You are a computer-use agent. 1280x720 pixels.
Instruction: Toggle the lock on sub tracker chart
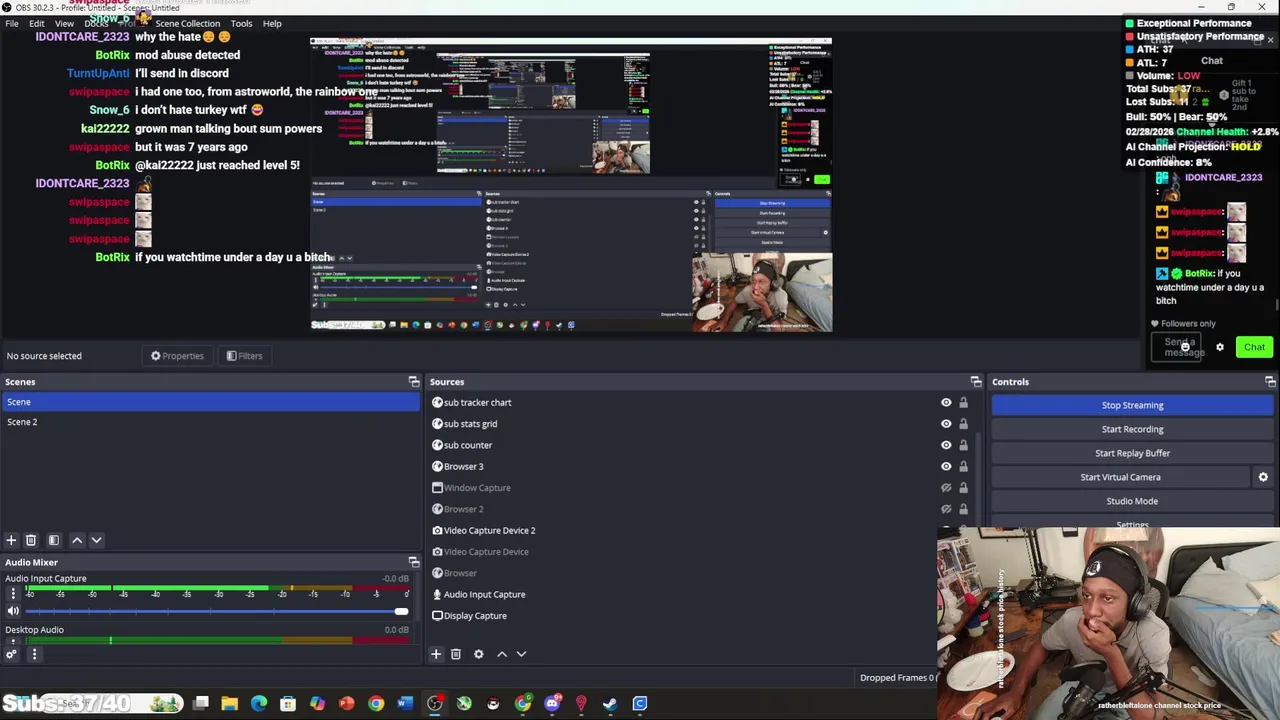963,403
